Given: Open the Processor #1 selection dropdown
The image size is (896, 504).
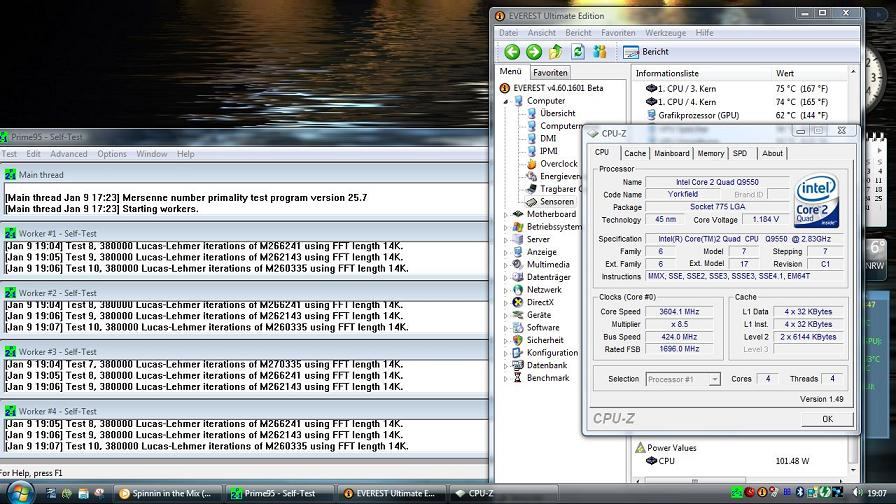Looking at the screenshot, I should click(x=714, y=379).
